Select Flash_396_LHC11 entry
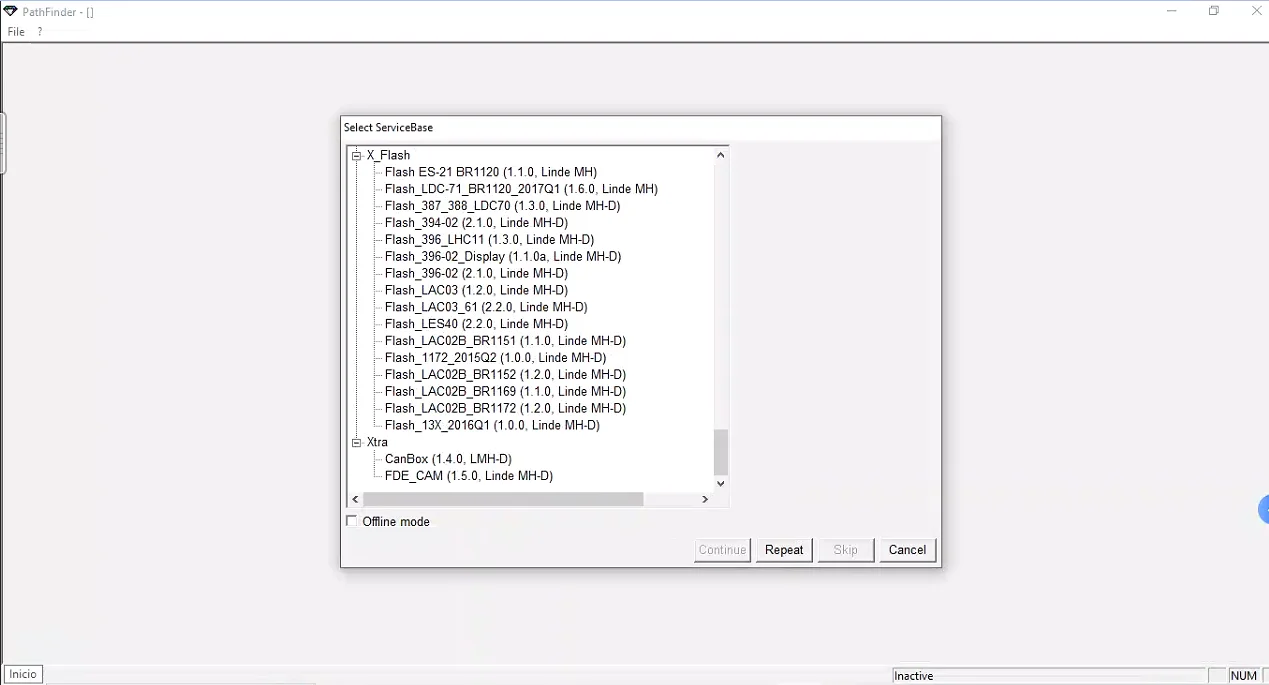Screen dimensions: 1269x685 [489, 240]
